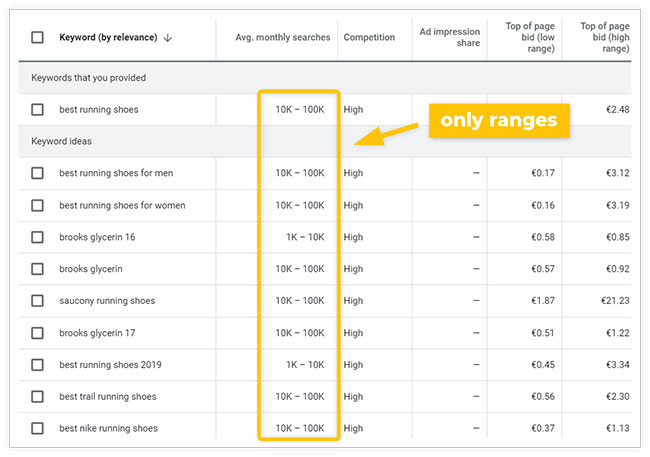Click the €1.13 high bid value
Screen dimensions: 650x457
pyautogui.click(x=617, y=428)
